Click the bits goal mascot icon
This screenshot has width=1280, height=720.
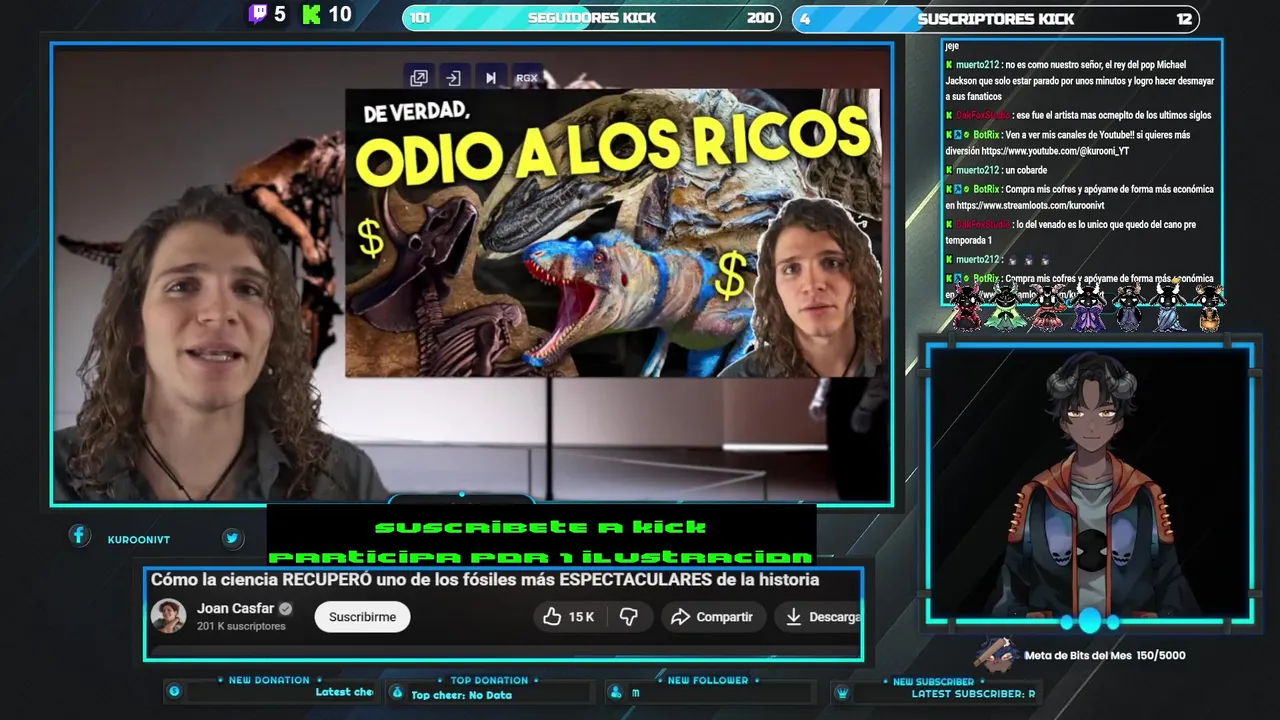pos(997,654)
